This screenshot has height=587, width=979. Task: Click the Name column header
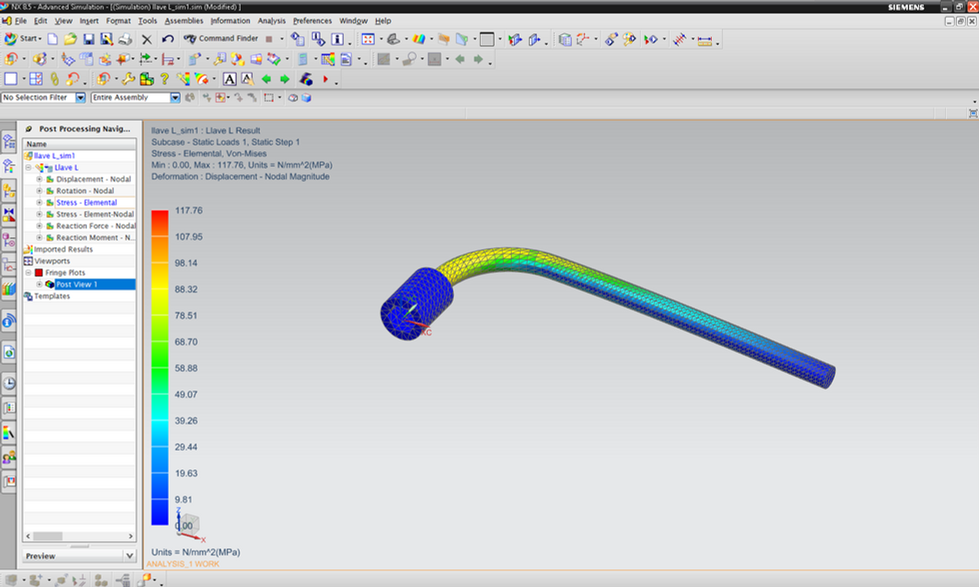click(x=79, y=144)
